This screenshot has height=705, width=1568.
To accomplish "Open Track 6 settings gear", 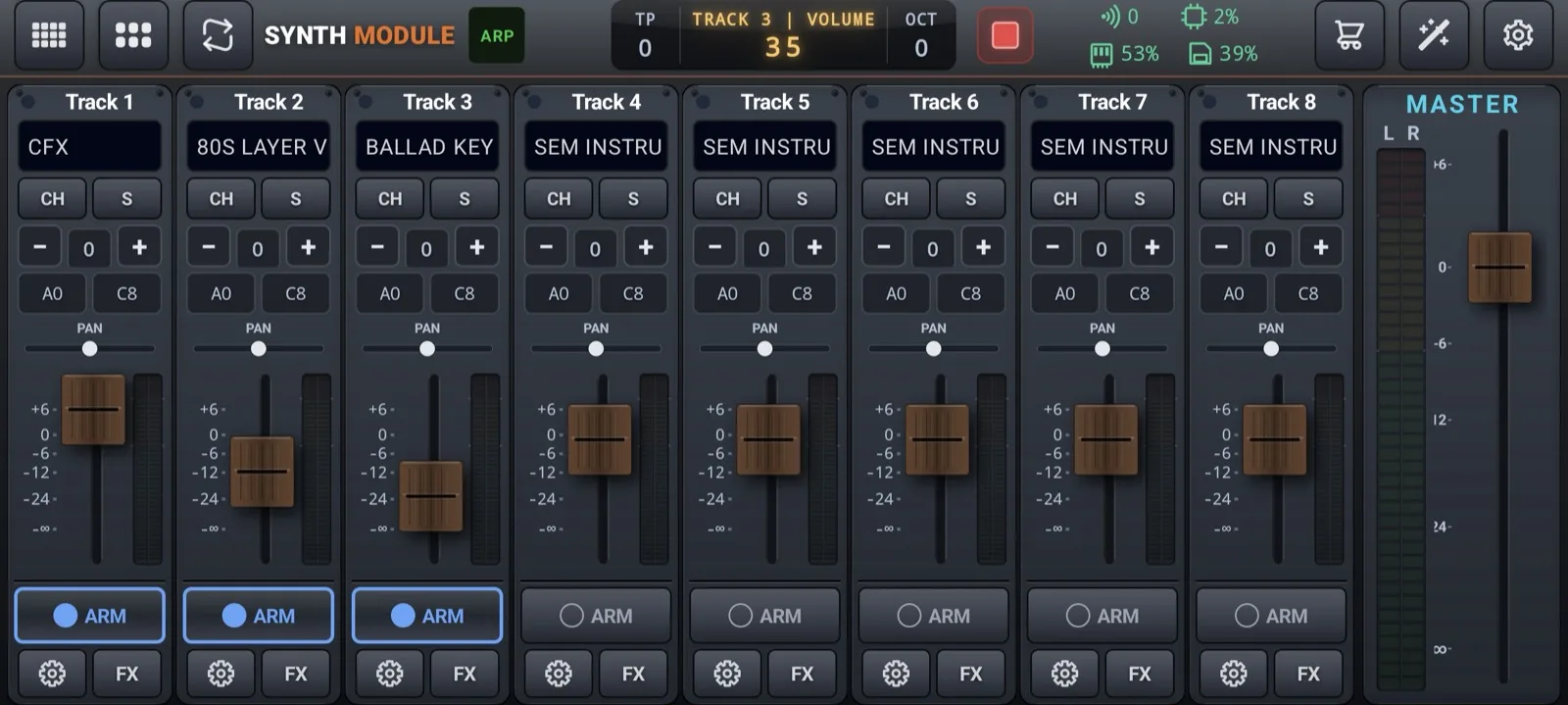I will coord(896,674).
